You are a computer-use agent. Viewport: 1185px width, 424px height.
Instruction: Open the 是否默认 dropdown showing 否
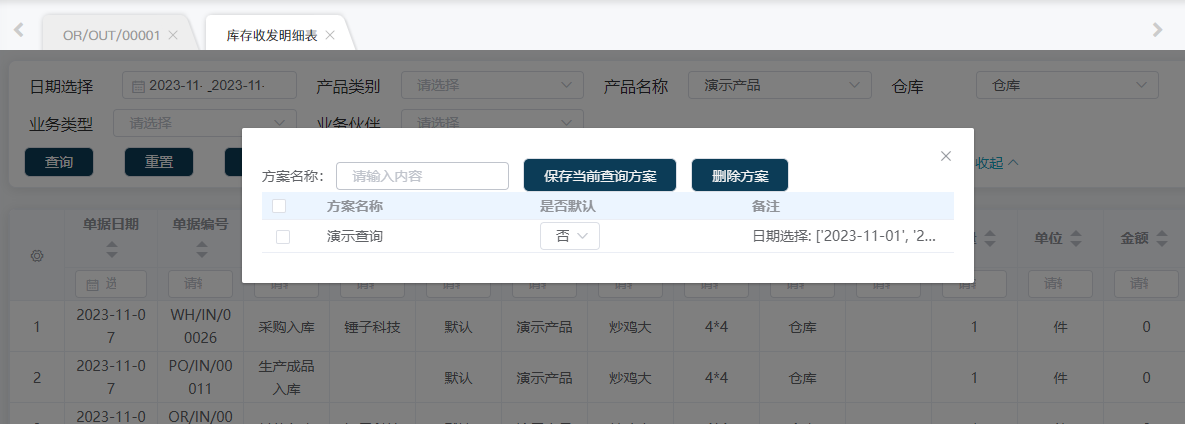coord(570,237)
